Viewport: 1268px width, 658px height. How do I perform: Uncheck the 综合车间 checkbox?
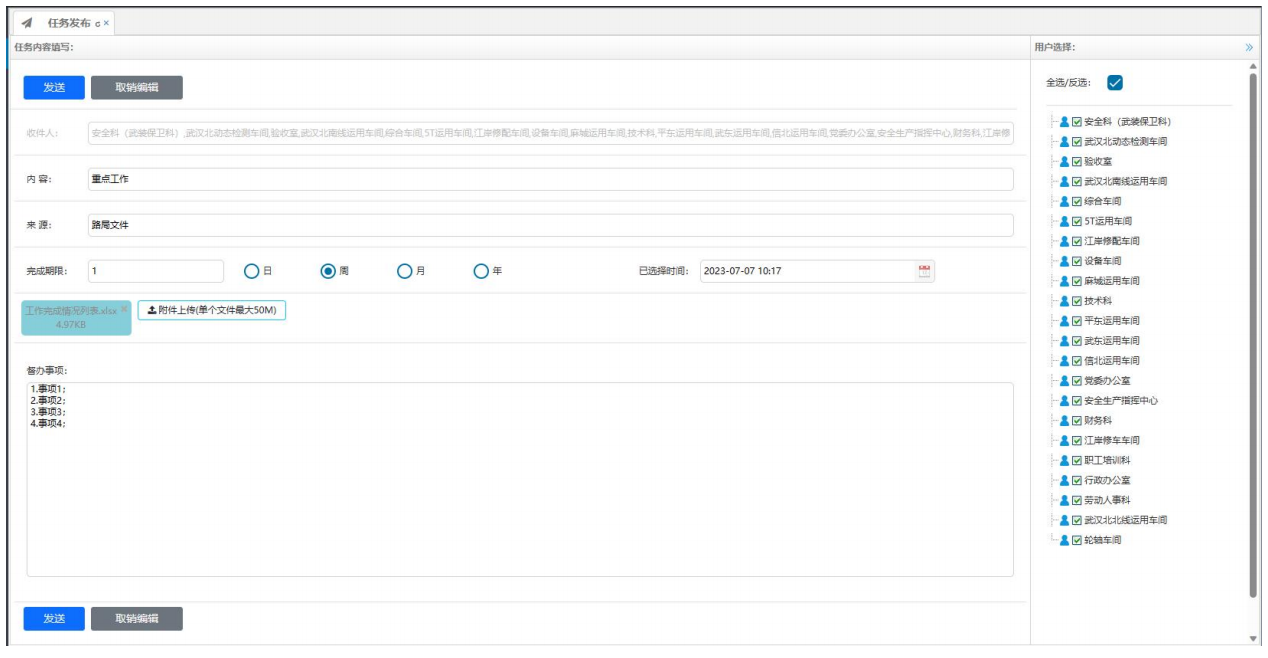1077,201
